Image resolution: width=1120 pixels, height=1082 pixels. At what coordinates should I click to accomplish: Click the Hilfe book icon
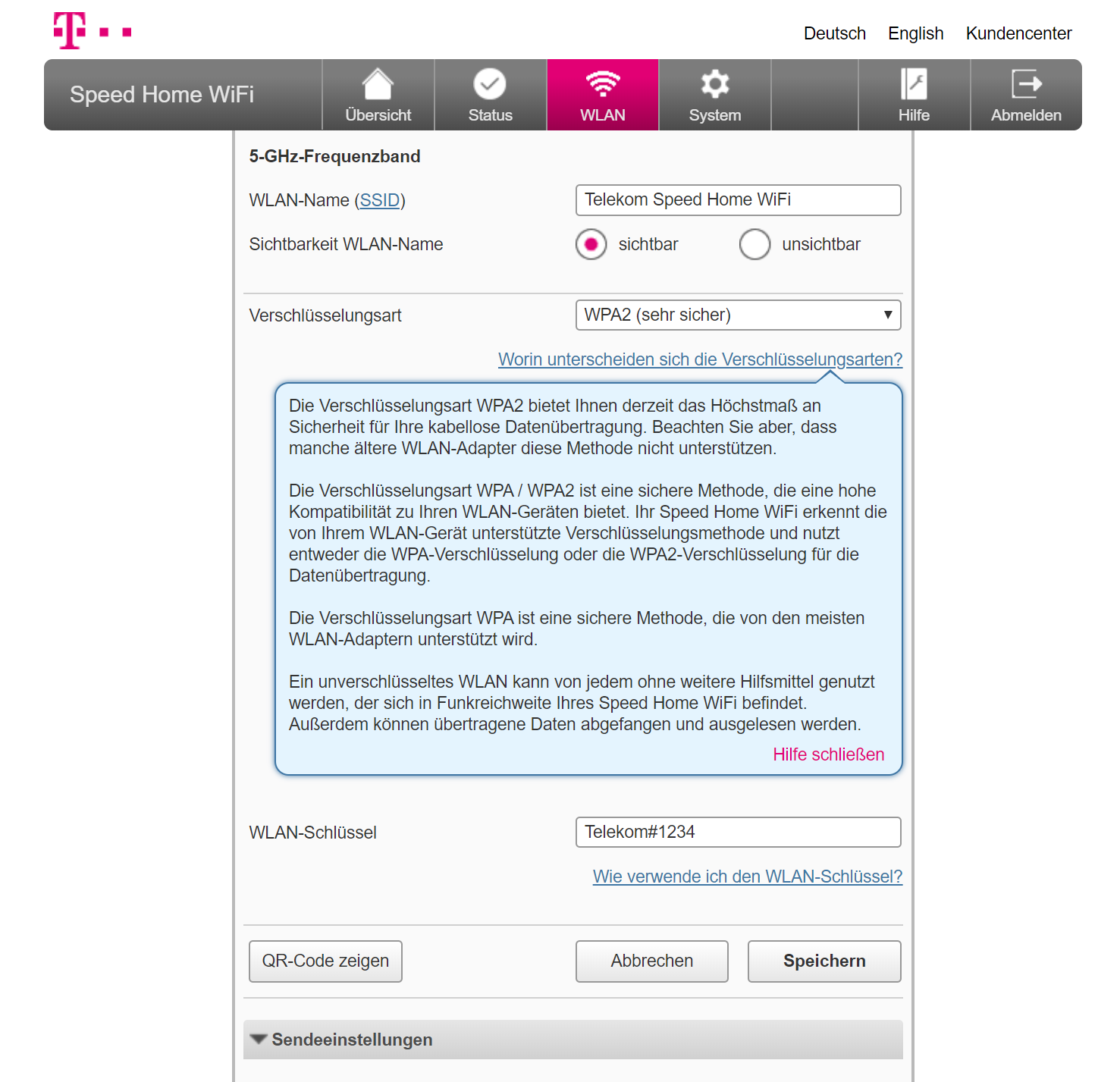pos(914,84)
